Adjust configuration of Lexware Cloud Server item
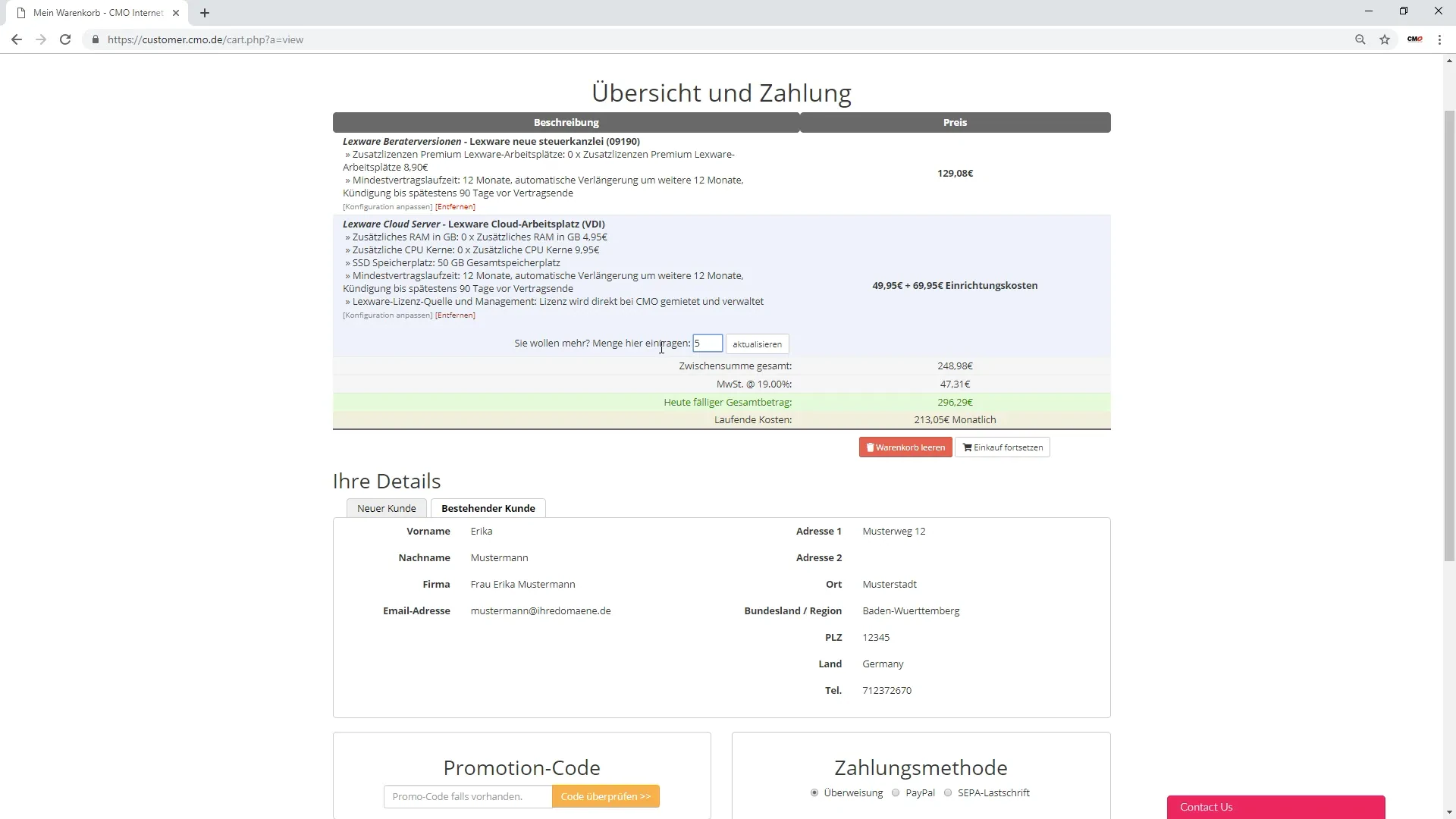This screenshot has height=819, width=1456. pos(388,315)
